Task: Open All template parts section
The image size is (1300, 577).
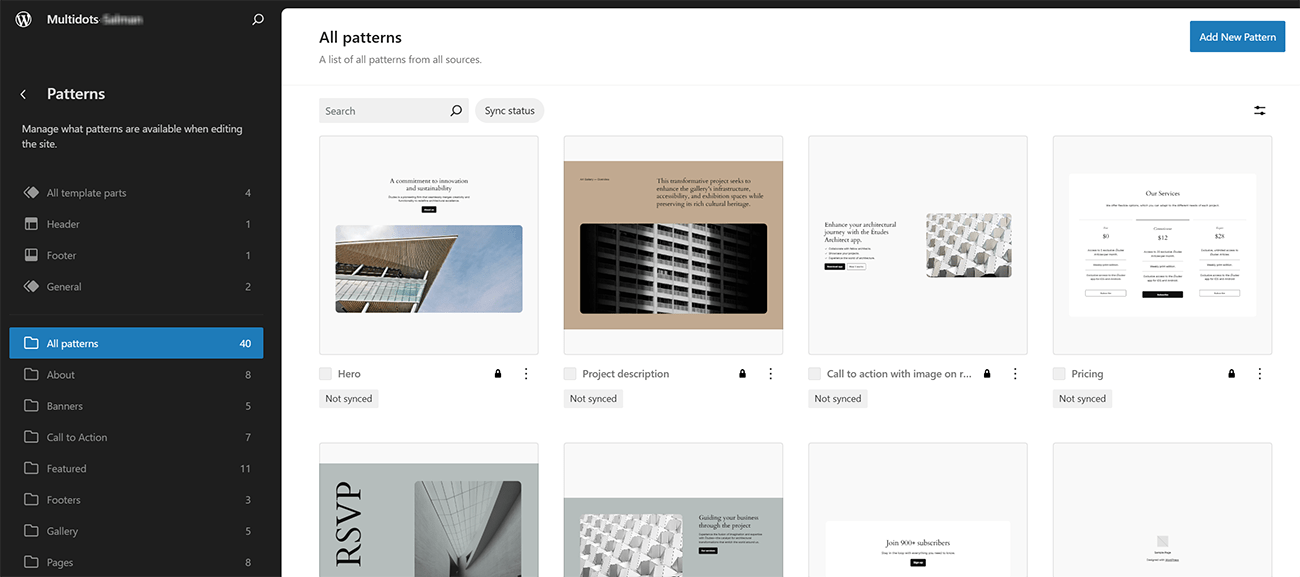Action: (x=86, y=193)
